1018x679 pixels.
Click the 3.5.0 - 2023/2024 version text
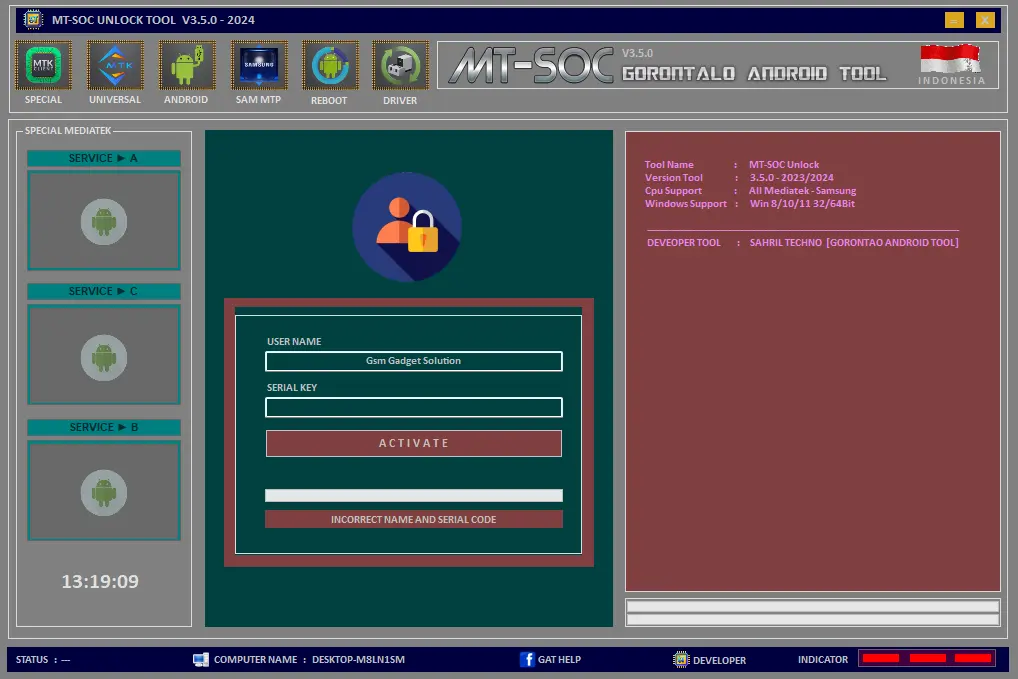[x=791, y=178]
